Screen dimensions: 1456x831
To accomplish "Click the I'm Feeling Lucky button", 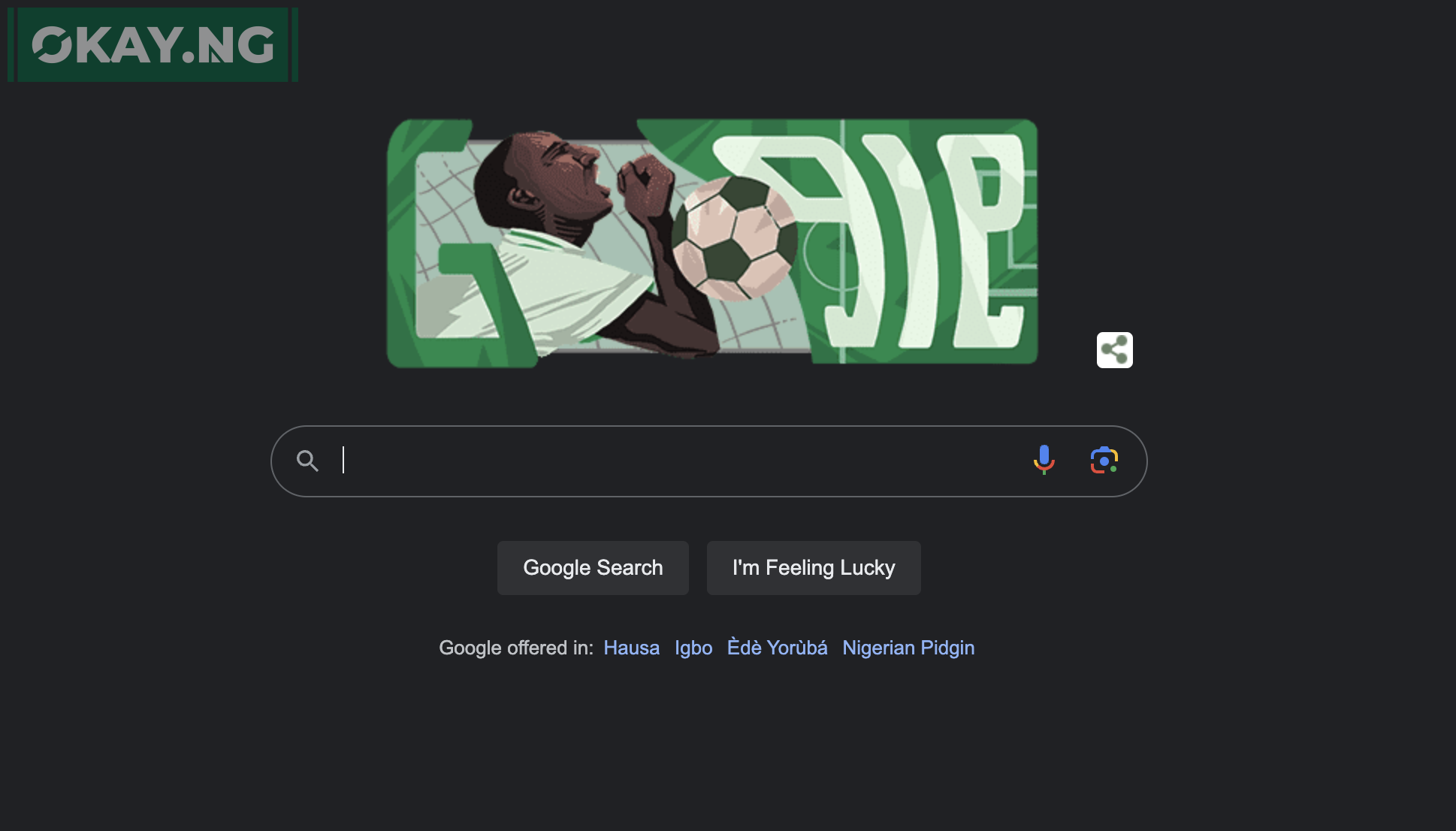I will pos(814,568).
